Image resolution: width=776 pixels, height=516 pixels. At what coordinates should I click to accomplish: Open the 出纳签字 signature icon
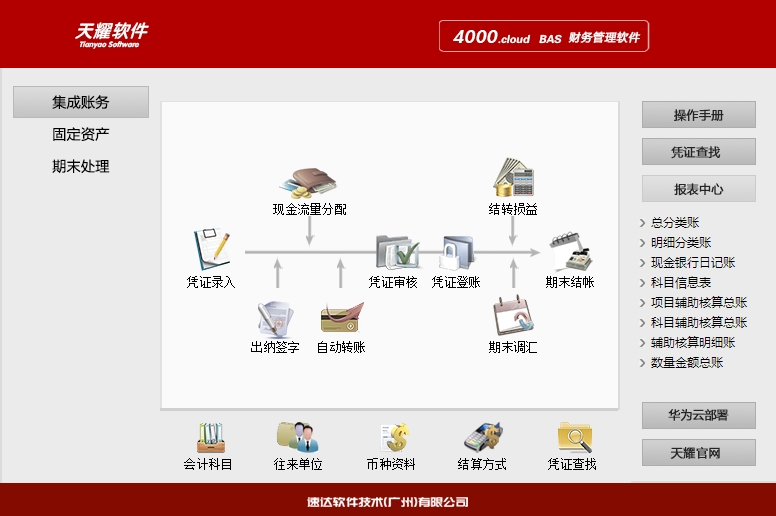coord(276,319)
